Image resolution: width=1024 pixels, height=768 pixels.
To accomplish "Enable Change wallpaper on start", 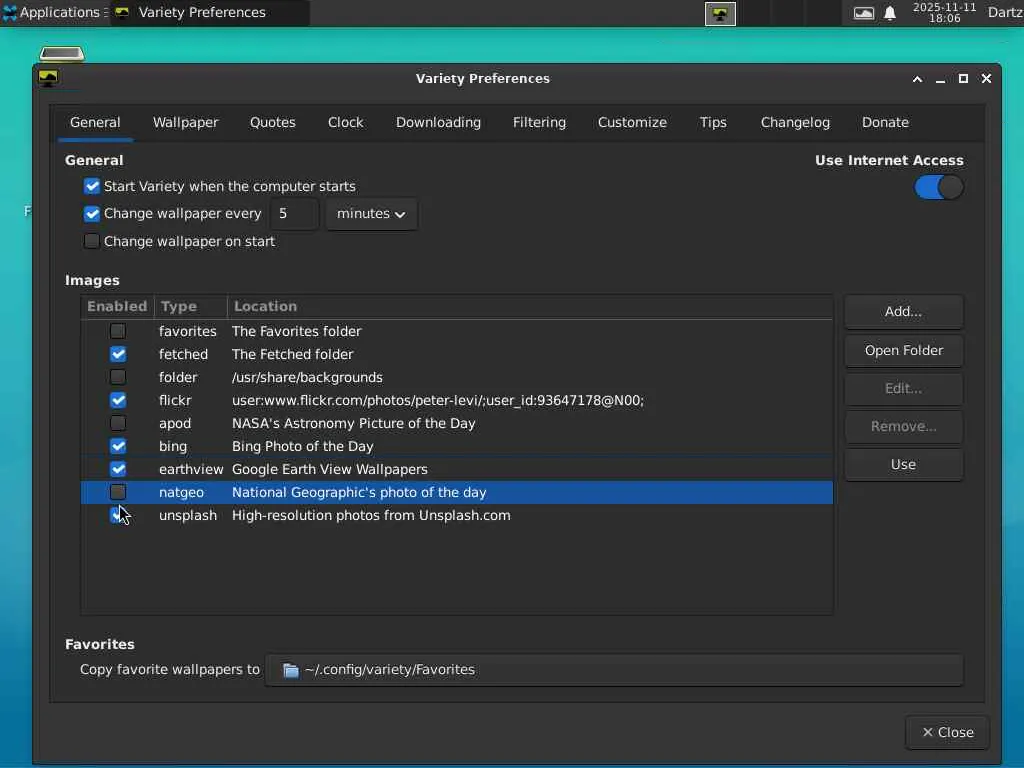I will [93, 241].
